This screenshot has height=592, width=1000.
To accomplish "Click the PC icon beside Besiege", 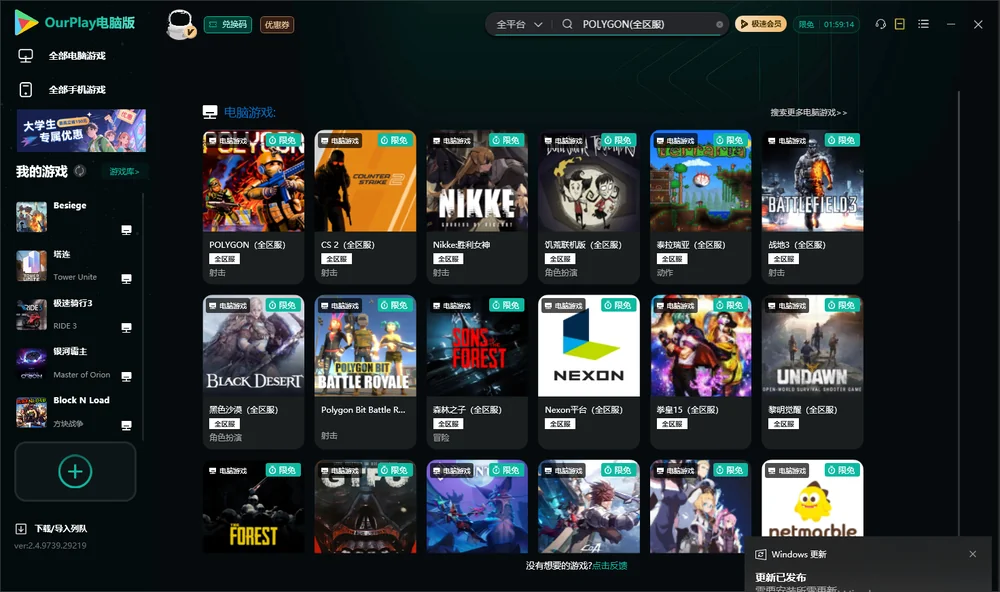I will click(126, 230).
